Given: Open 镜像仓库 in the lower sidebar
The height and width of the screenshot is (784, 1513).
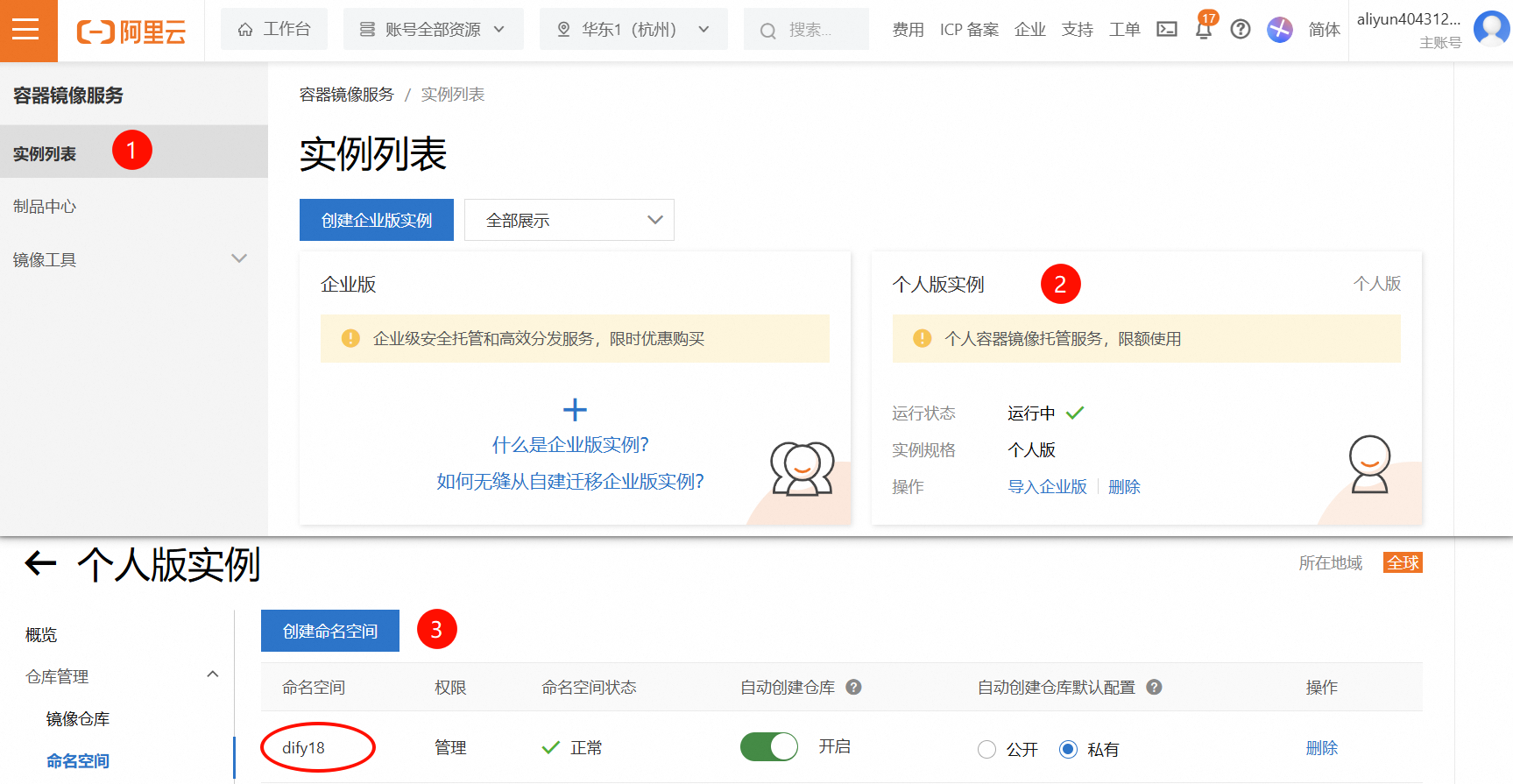Looking at the screenshot, I should coord(78,719).
